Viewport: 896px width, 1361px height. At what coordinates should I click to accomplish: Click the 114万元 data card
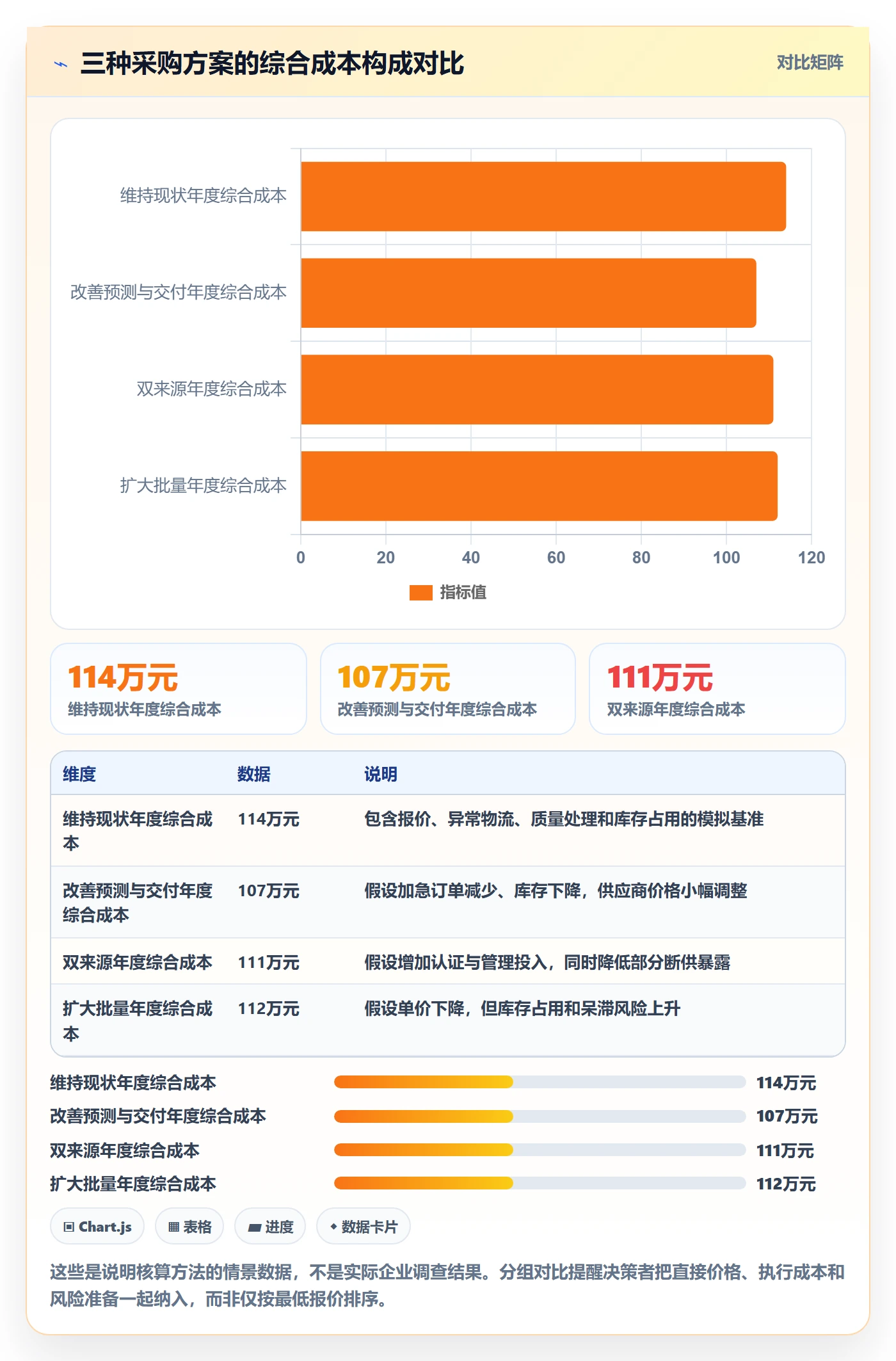[x=179, y=689]
